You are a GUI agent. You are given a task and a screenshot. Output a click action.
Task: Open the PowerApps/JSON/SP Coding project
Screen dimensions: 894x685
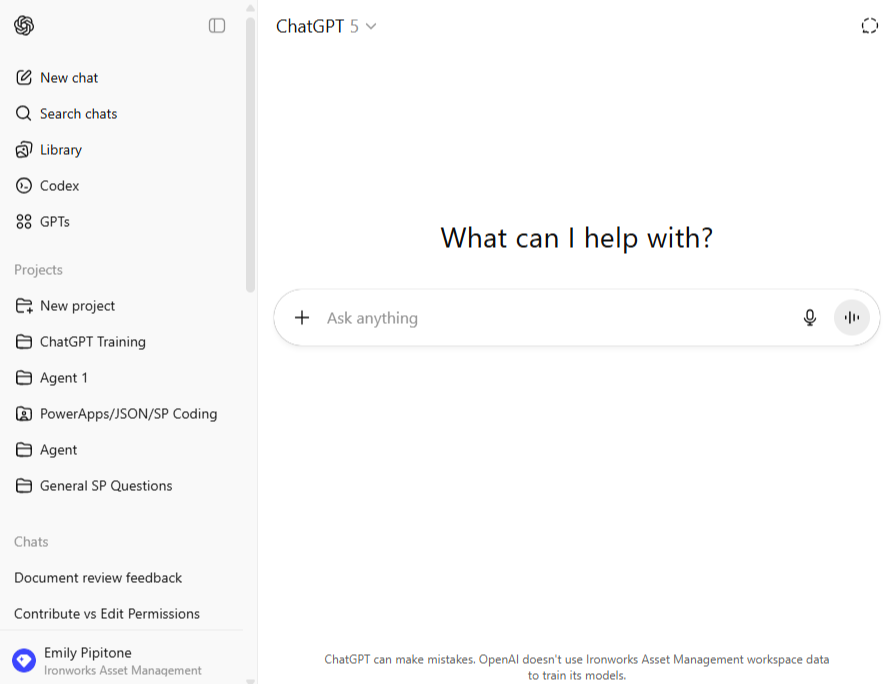[x=128, y=414]
